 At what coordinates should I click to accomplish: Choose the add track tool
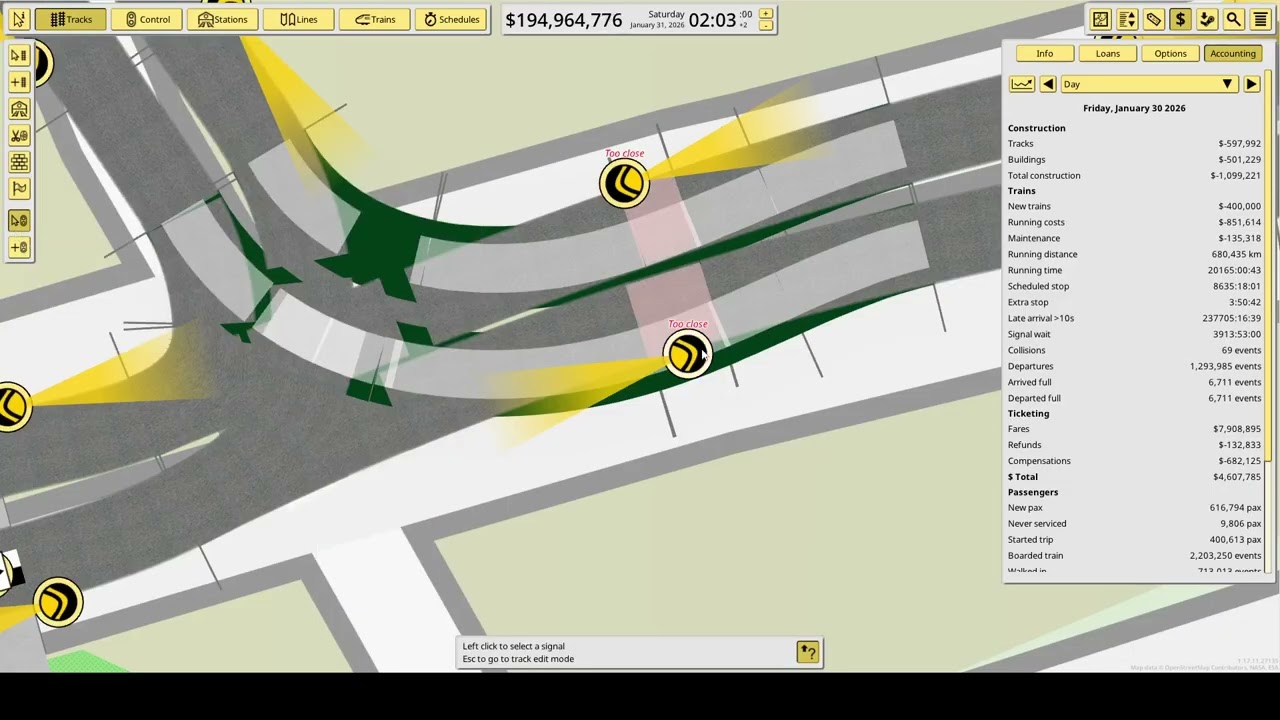tap(19, 82)
